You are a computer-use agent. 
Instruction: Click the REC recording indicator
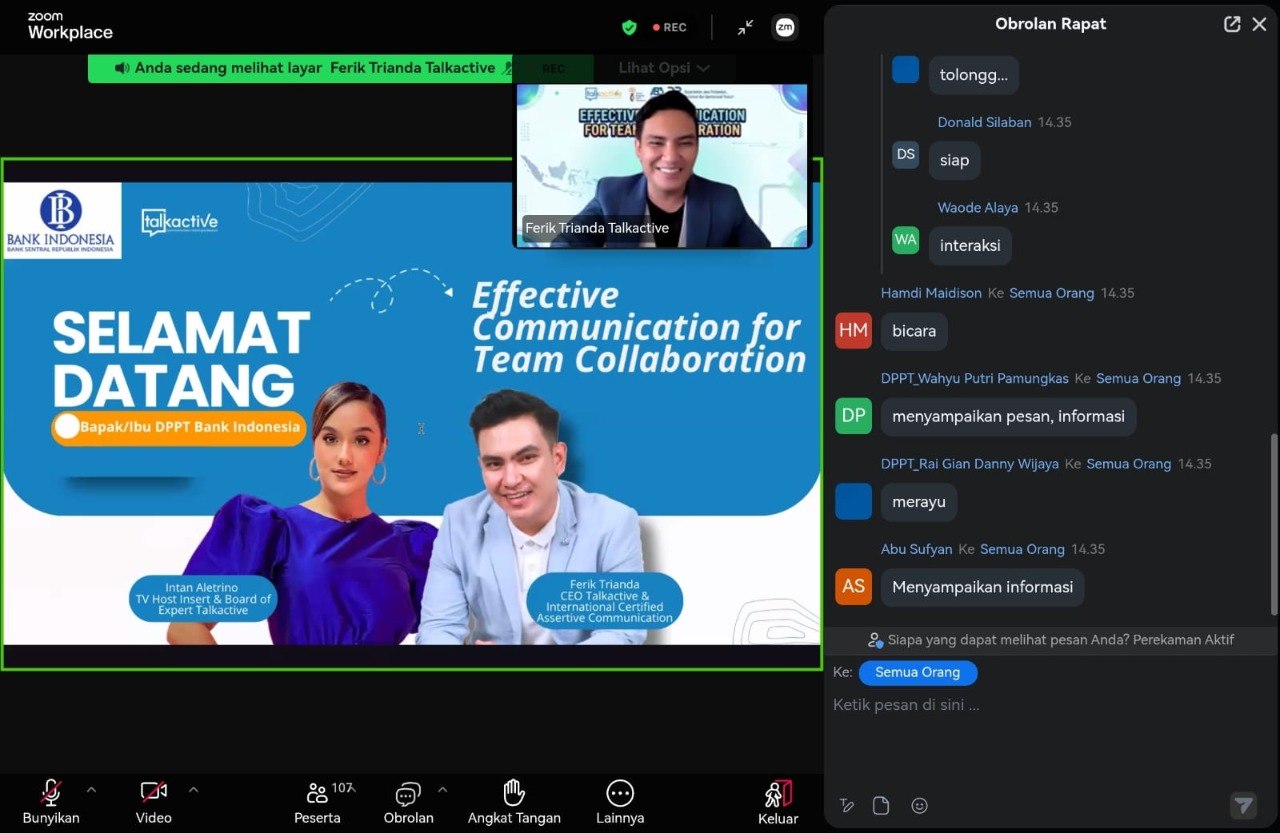tap(670, 28)
